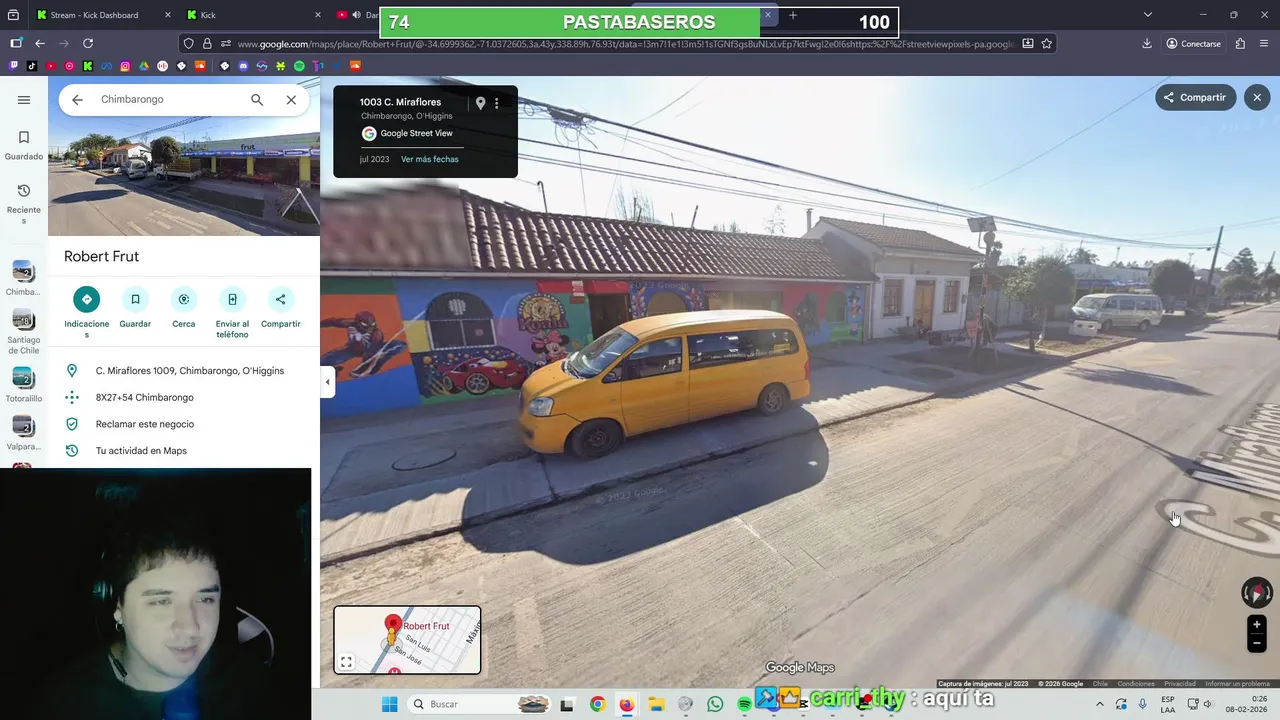Open Chrome from the taskbar

[597, 704]
